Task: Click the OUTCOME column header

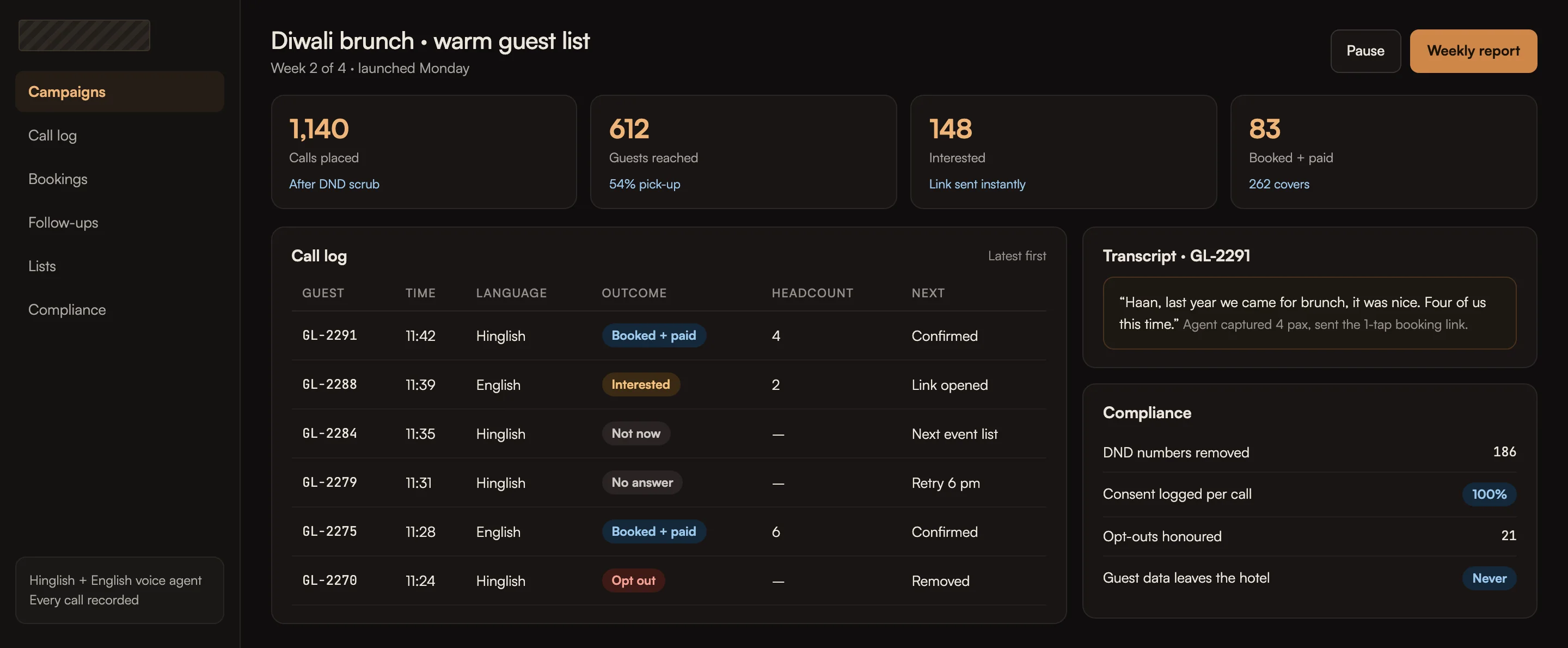Action: pos(634,293)
